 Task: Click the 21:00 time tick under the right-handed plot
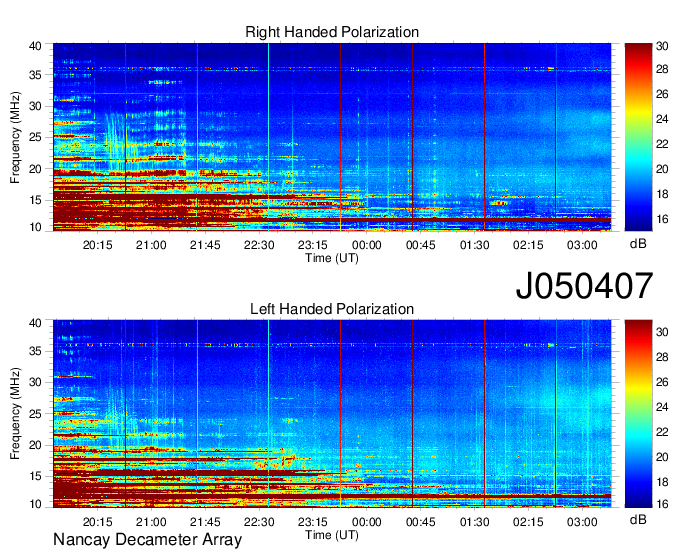tap(151, 245)
